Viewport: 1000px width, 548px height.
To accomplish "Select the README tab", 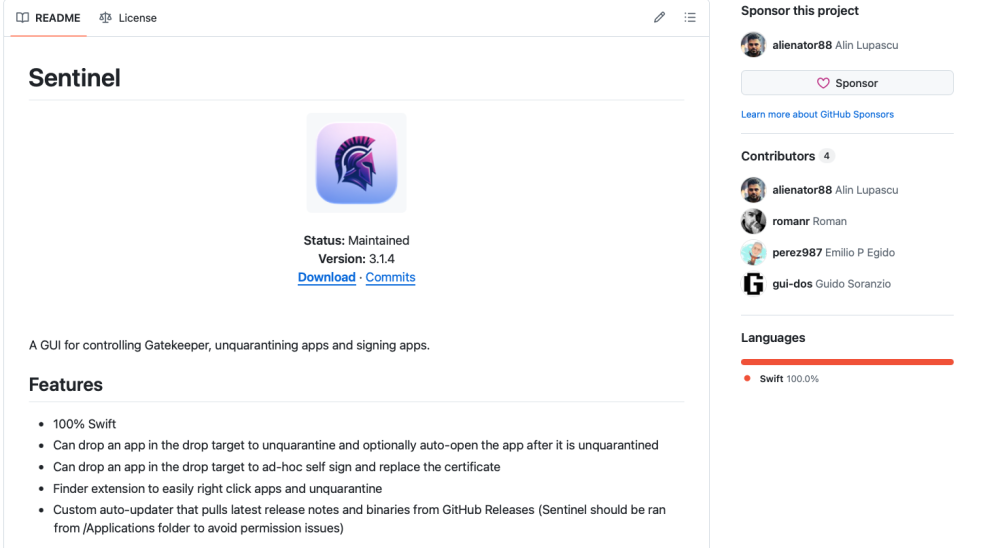I will click(48, 18).
